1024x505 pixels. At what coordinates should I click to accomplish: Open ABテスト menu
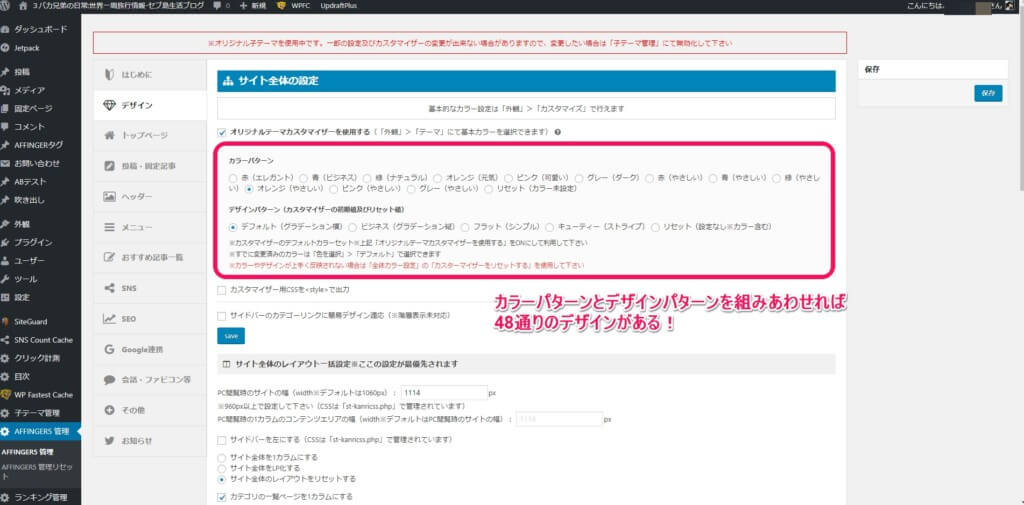40,182
